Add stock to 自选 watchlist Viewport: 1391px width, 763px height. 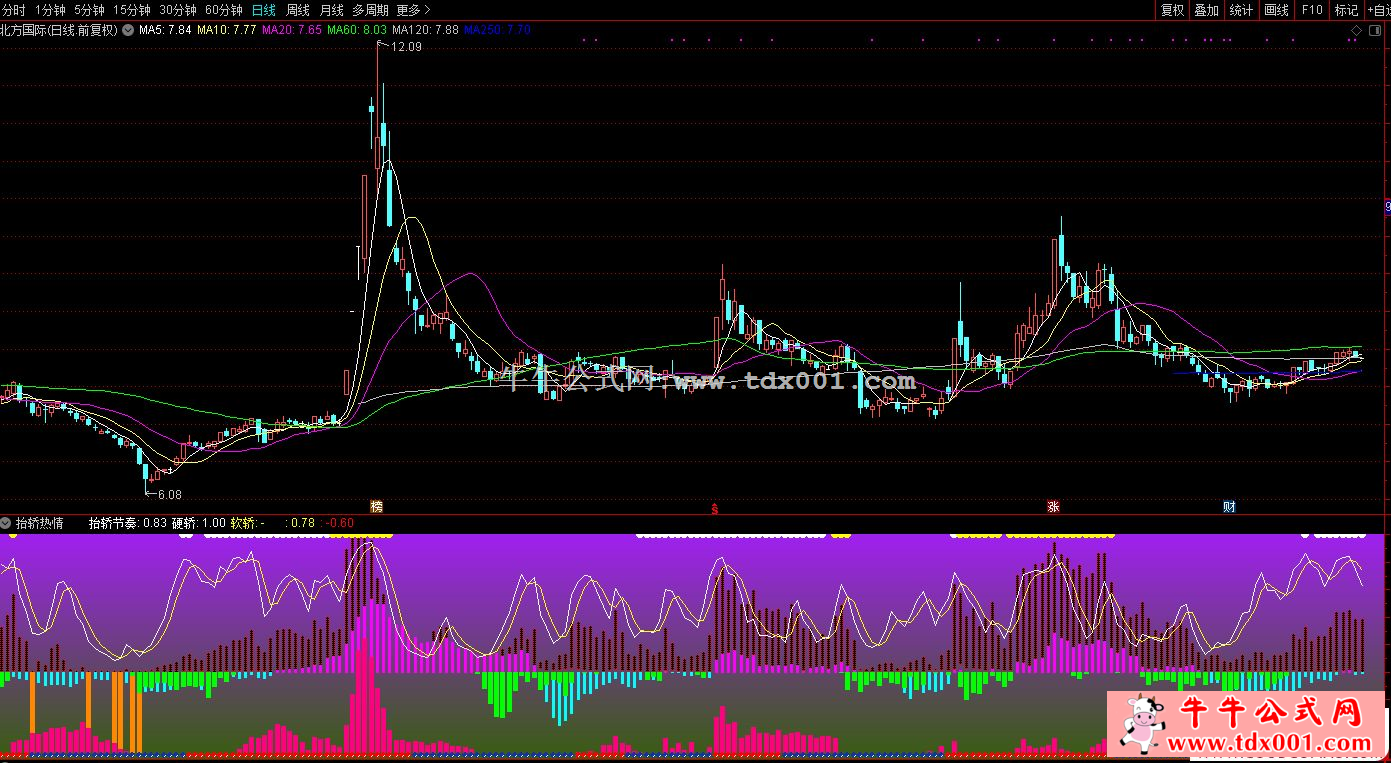pos(1379,10)
